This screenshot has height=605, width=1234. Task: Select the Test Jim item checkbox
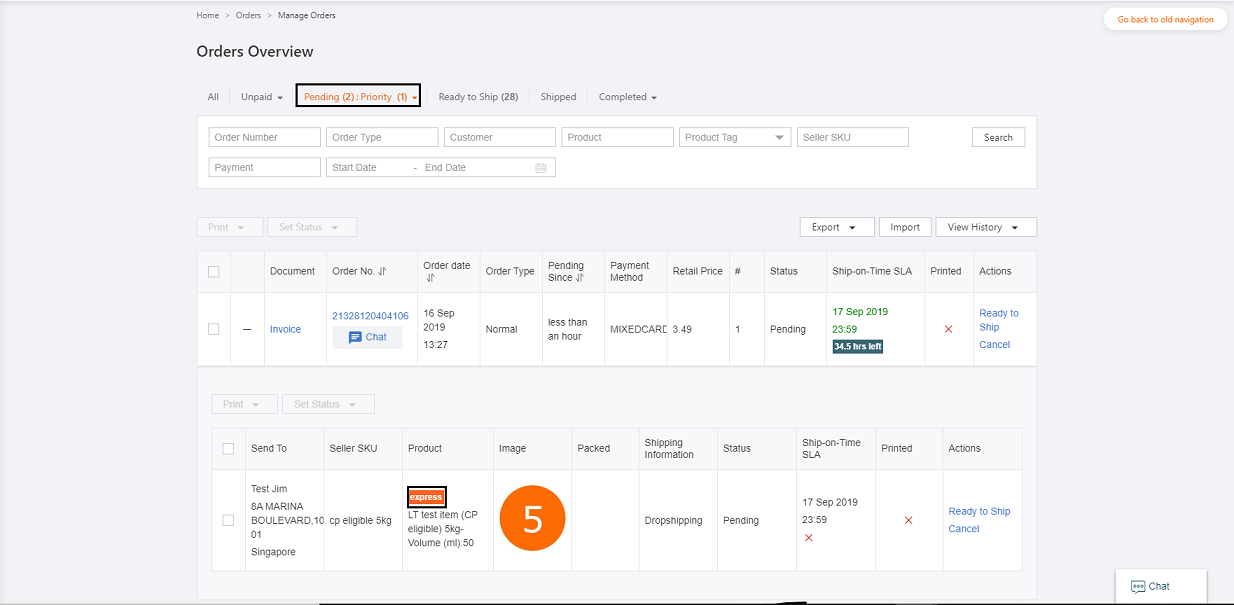pyautogui.click(x=228, y=520)
